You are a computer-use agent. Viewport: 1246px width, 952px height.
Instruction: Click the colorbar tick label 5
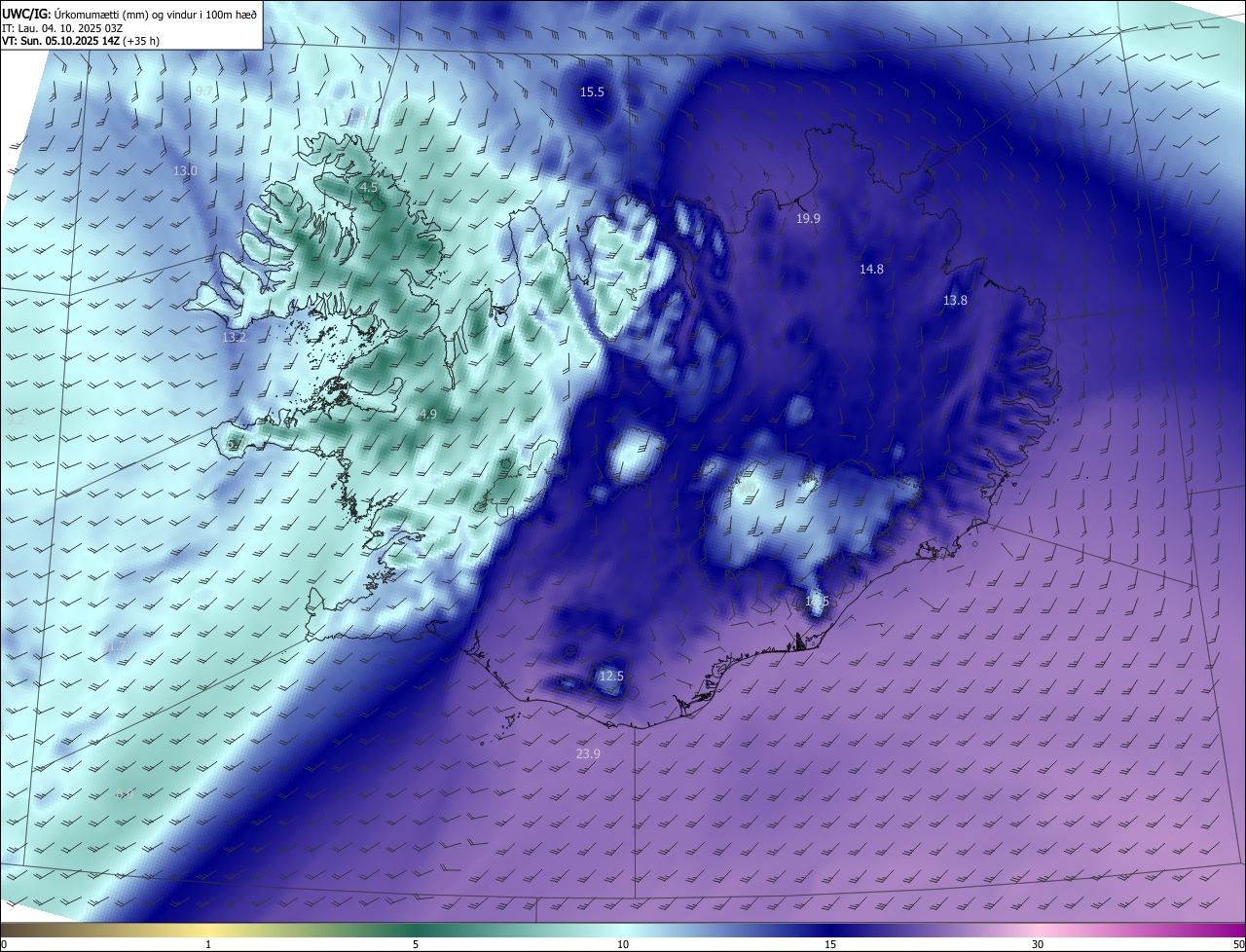coord(416,944)
